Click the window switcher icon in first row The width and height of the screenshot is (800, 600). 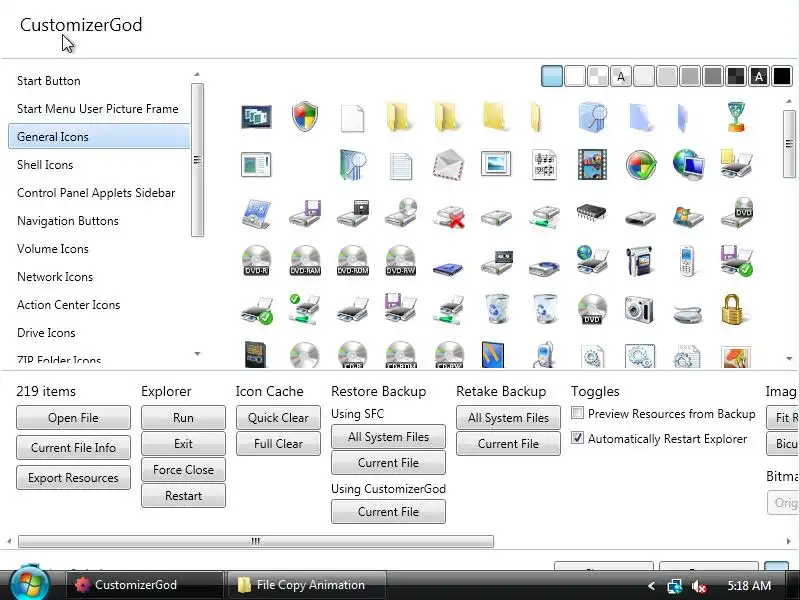pos(256,117)
